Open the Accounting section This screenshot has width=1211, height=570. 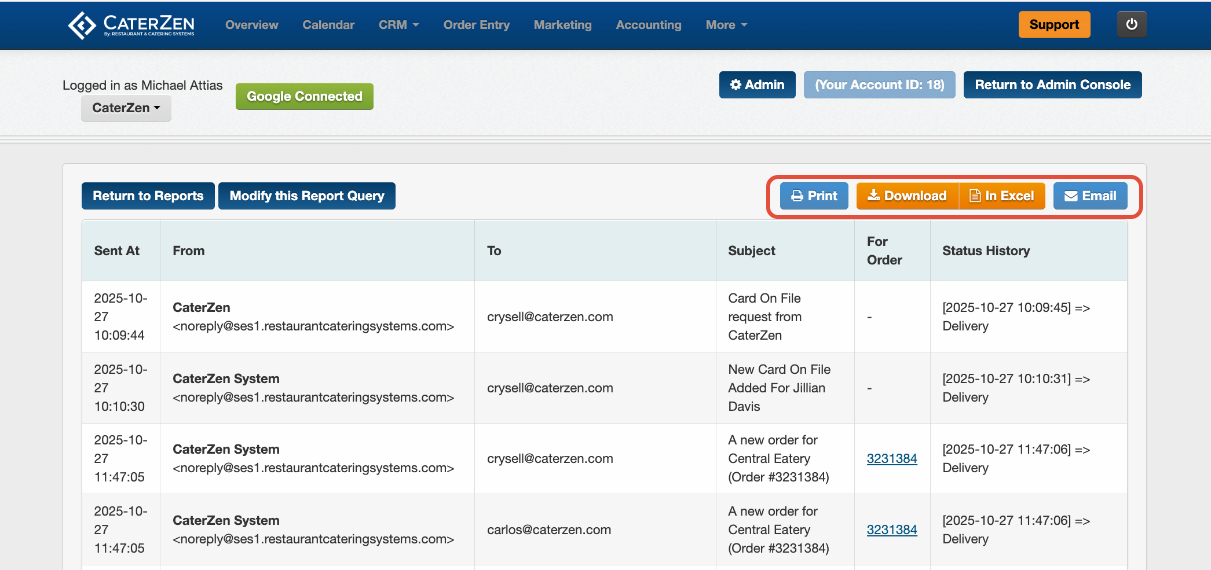click(649, 25)
